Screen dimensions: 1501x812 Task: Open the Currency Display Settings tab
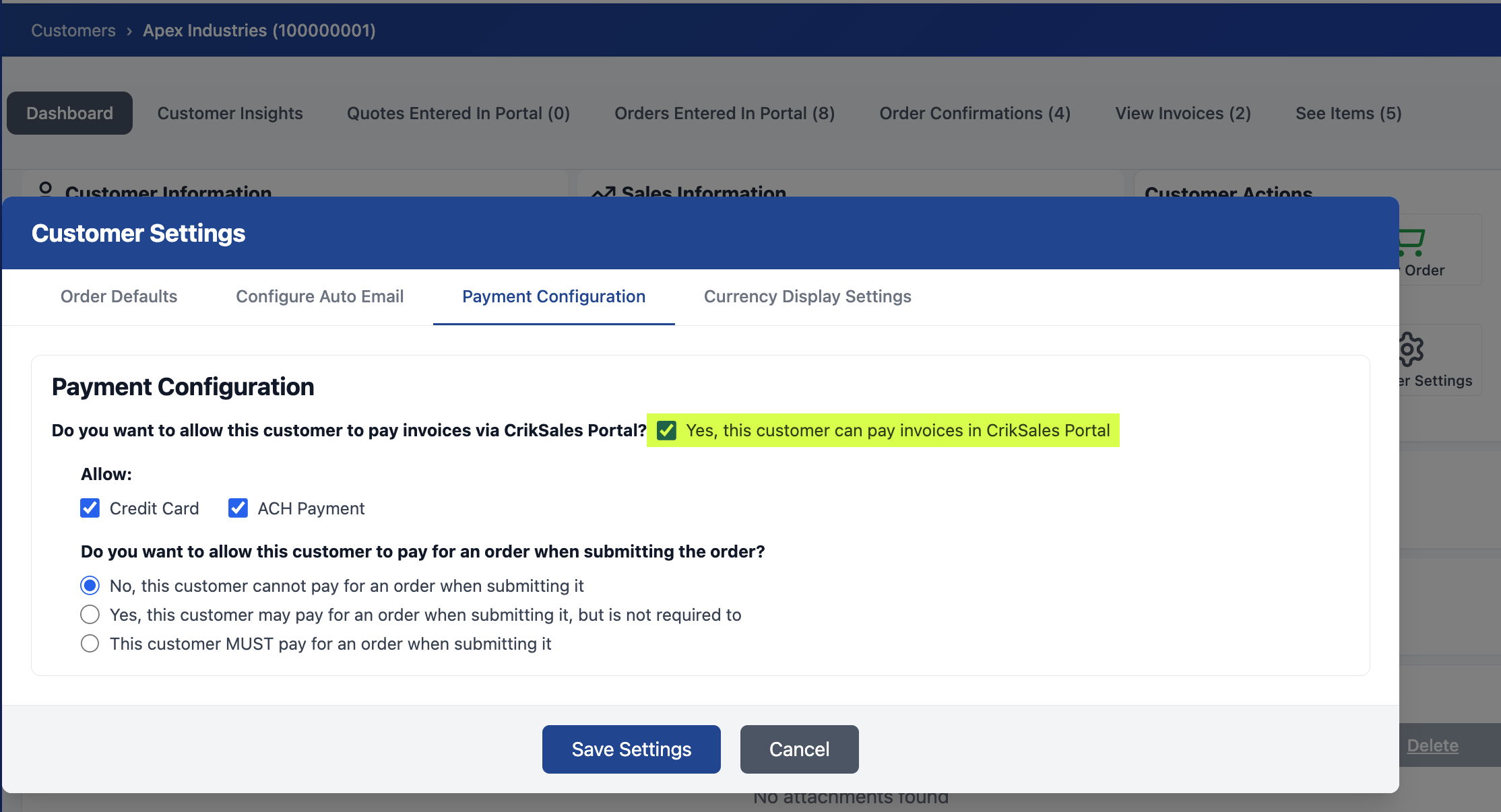(807, 296)
